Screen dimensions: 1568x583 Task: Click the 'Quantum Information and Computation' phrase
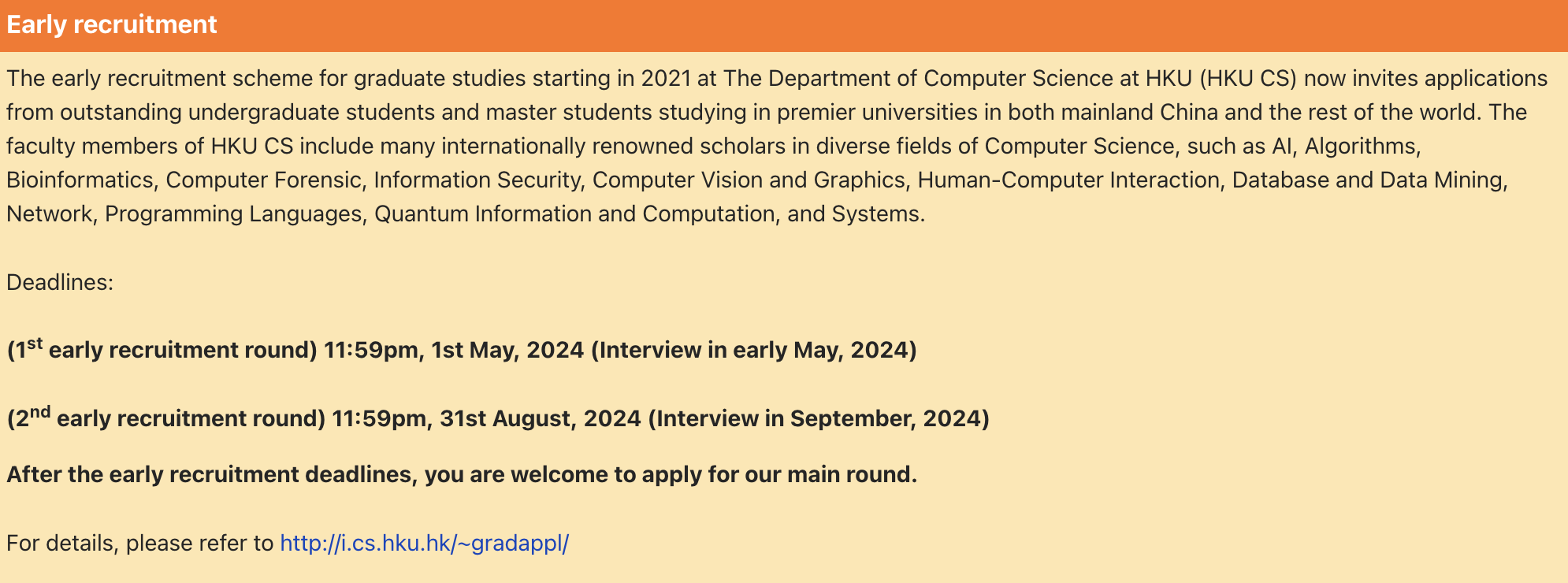tap(574, 214)
